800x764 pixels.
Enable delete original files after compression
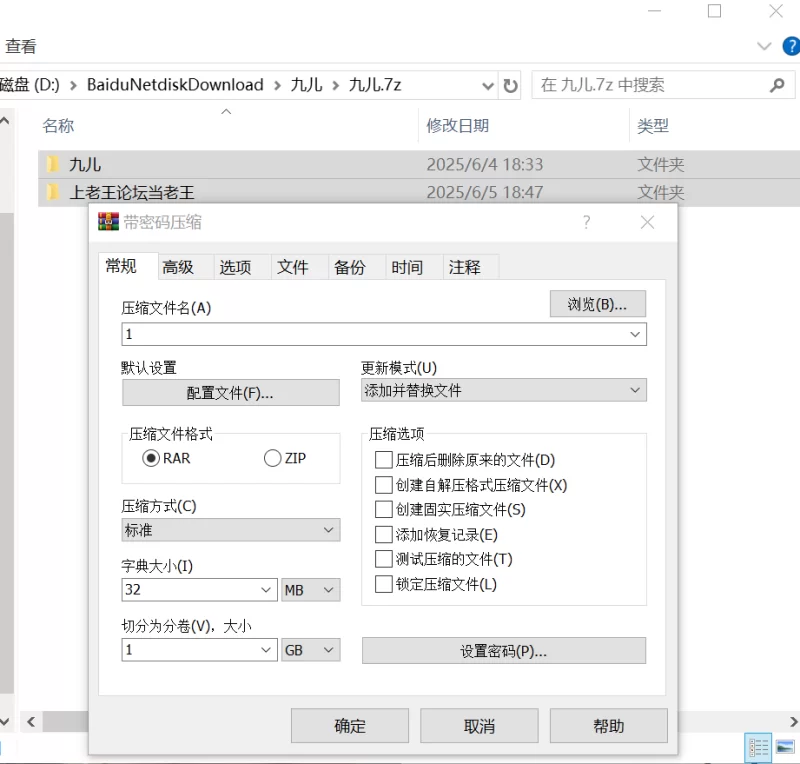pos(383,460)
